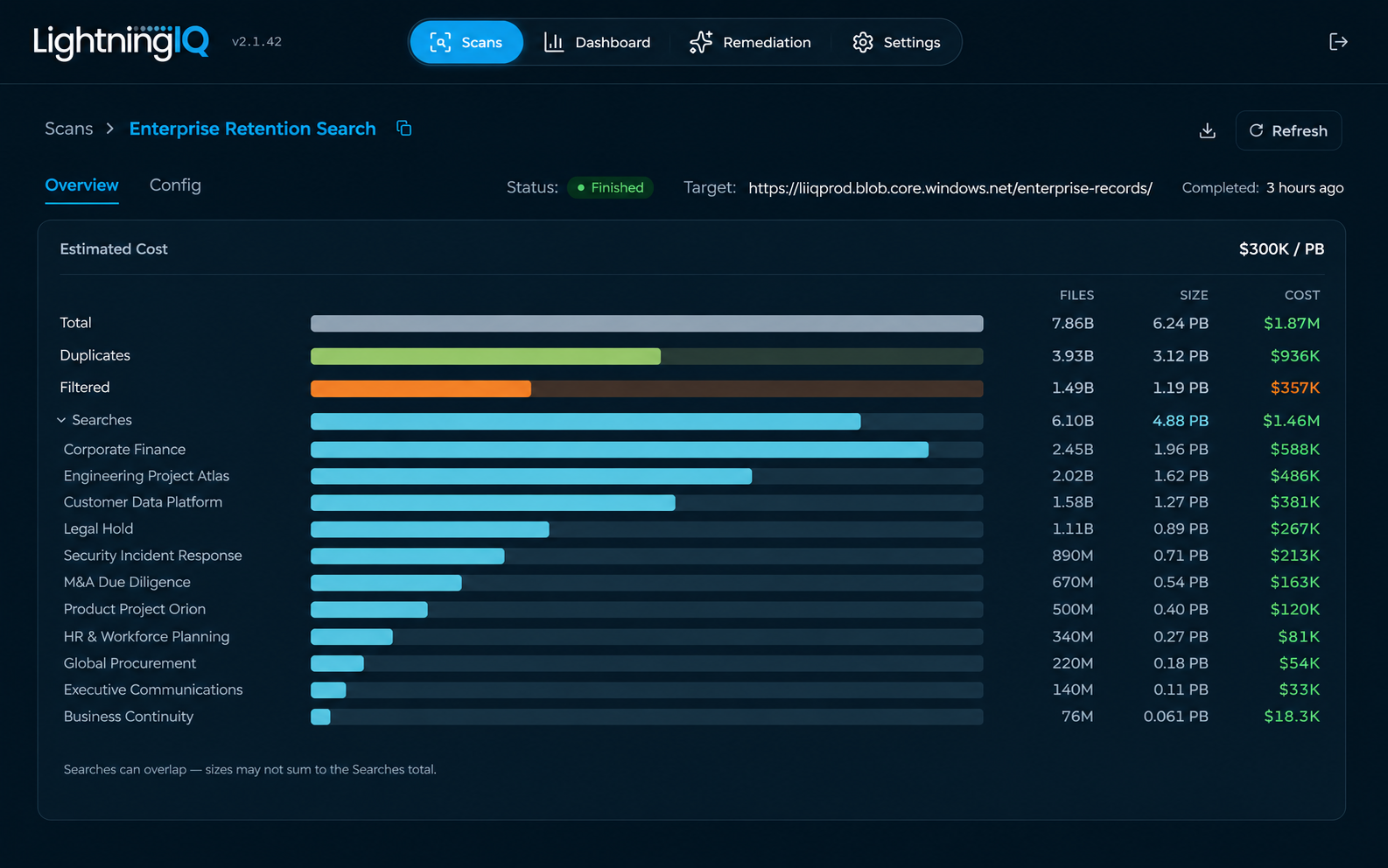Click the $486K Engineering Atlas cost
The image size is (1388, 868).
[1295, 476]
